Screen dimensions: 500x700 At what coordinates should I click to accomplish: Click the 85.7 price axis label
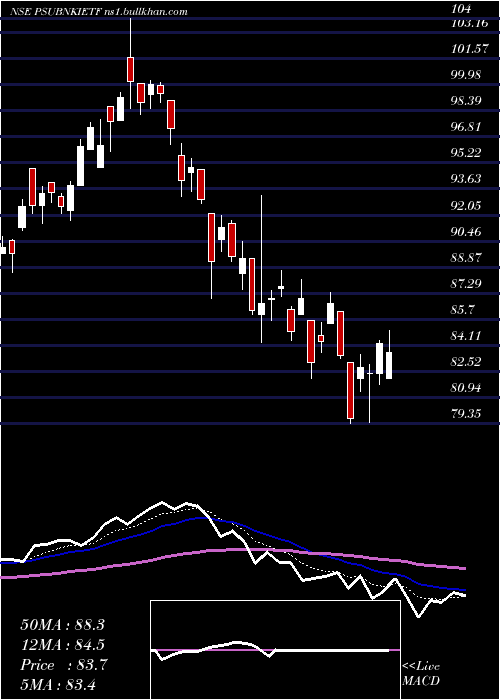[463, 310]
